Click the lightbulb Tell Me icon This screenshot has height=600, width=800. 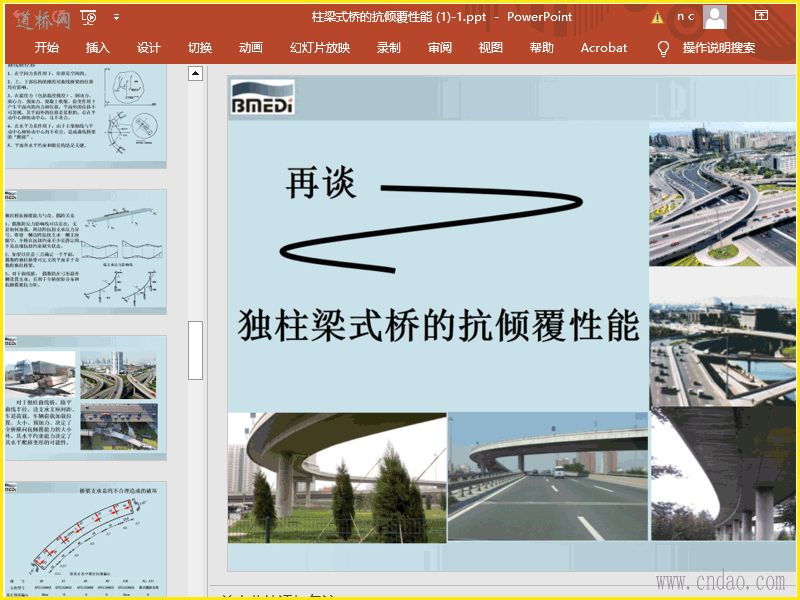(x=663, y=48)
